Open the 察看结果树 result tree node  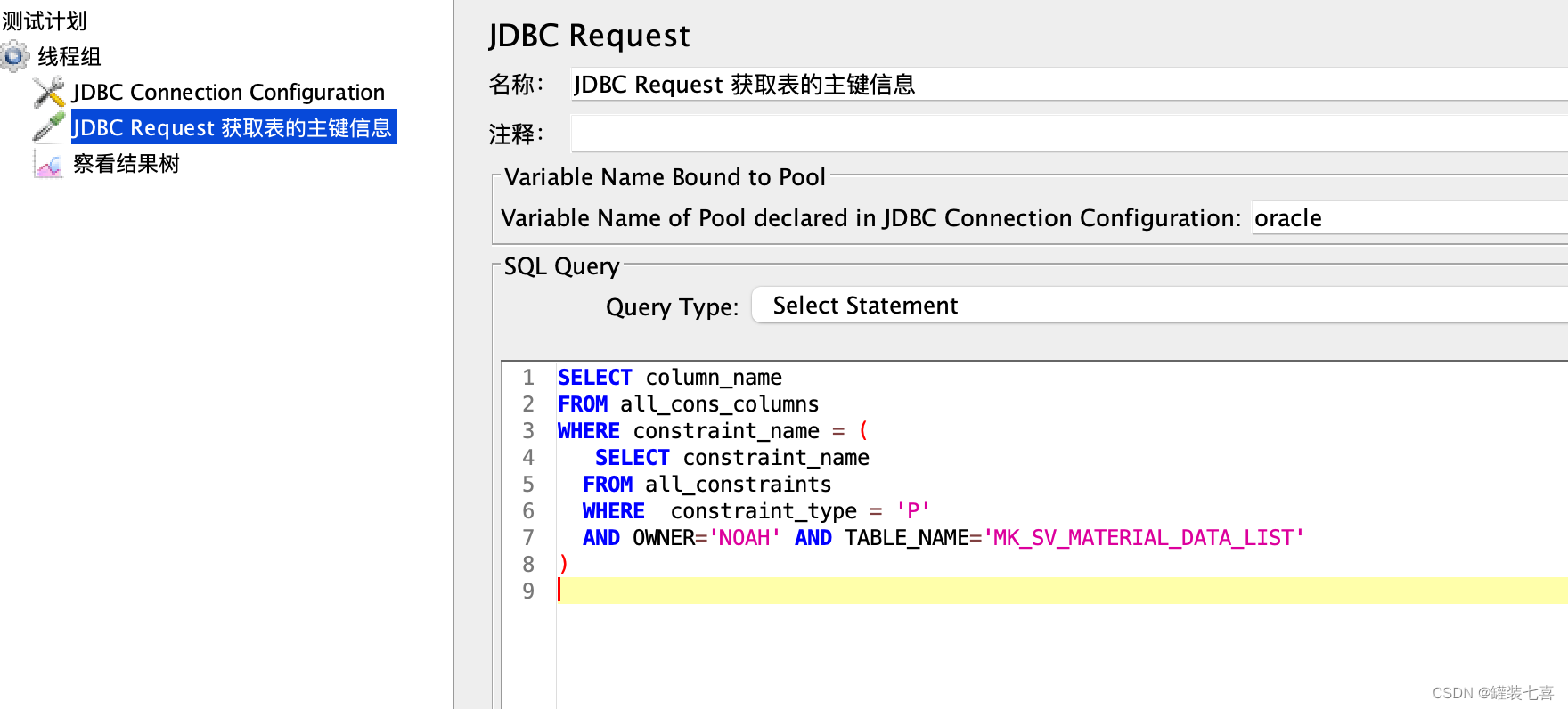(x=127, y=164)
